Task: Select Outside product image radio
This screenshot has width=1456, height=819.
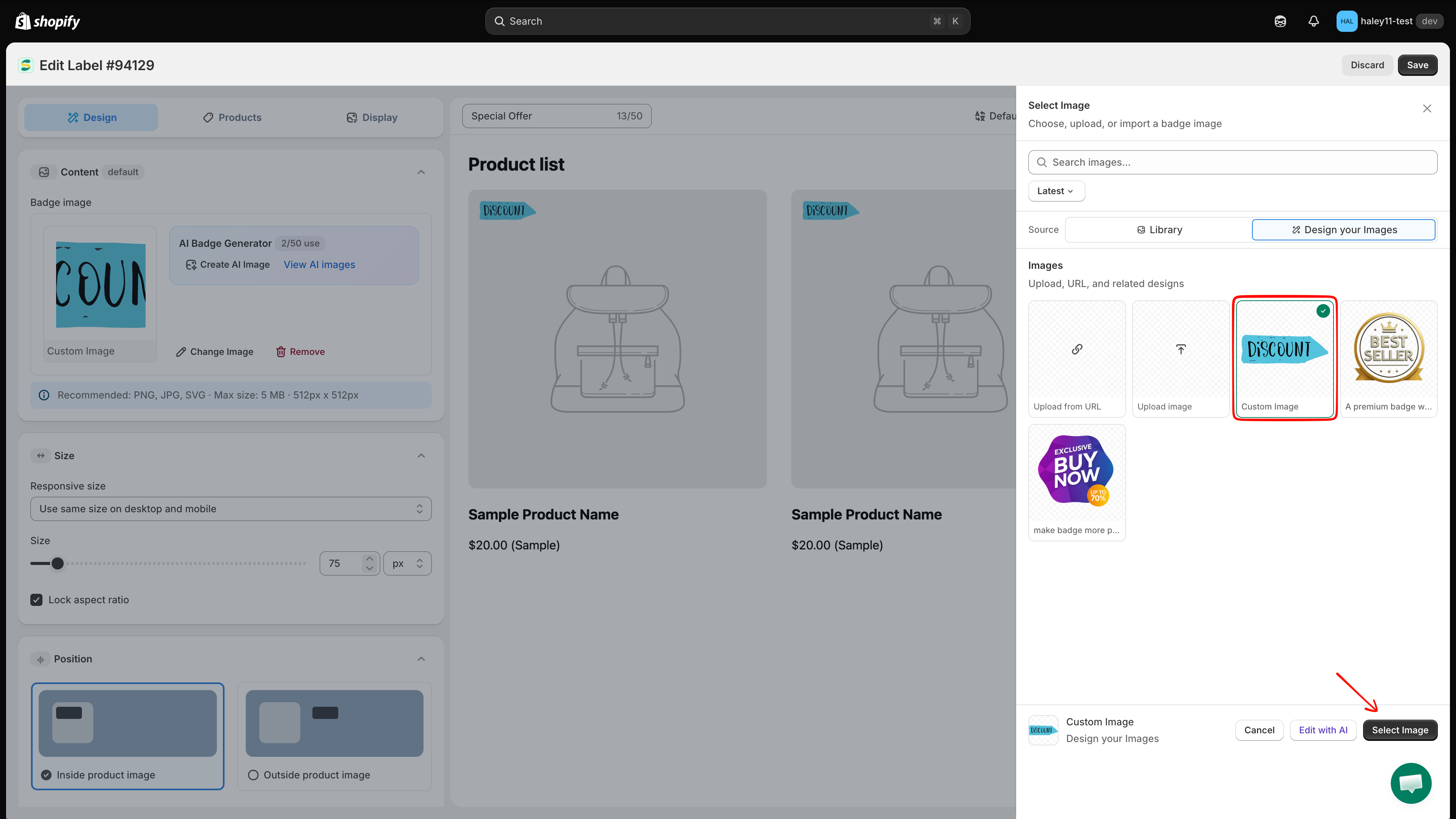Action: click(253, 775)
